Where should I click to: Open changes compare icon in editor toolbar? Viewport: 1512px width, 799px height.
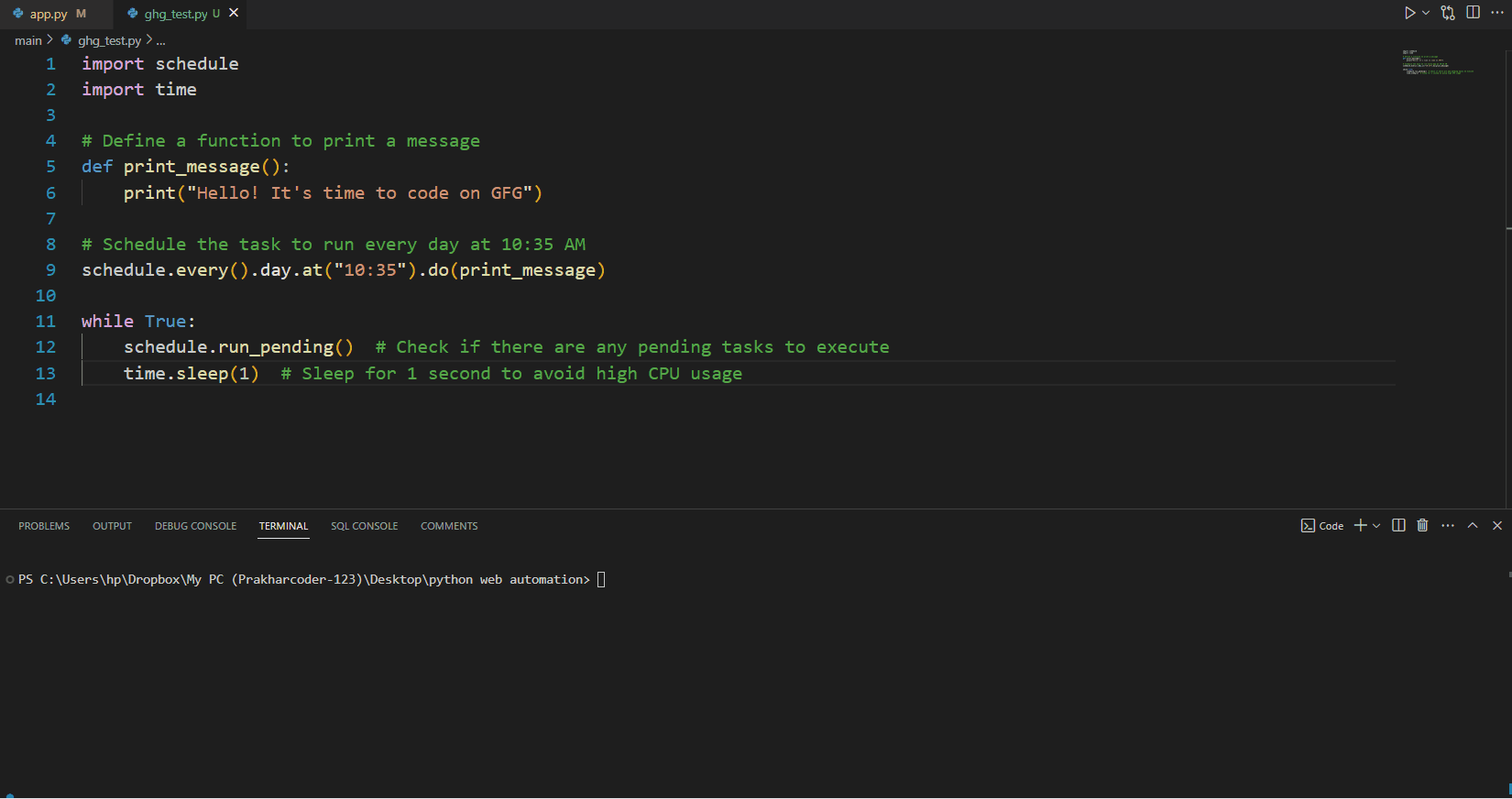click(x=1448, y=13)
